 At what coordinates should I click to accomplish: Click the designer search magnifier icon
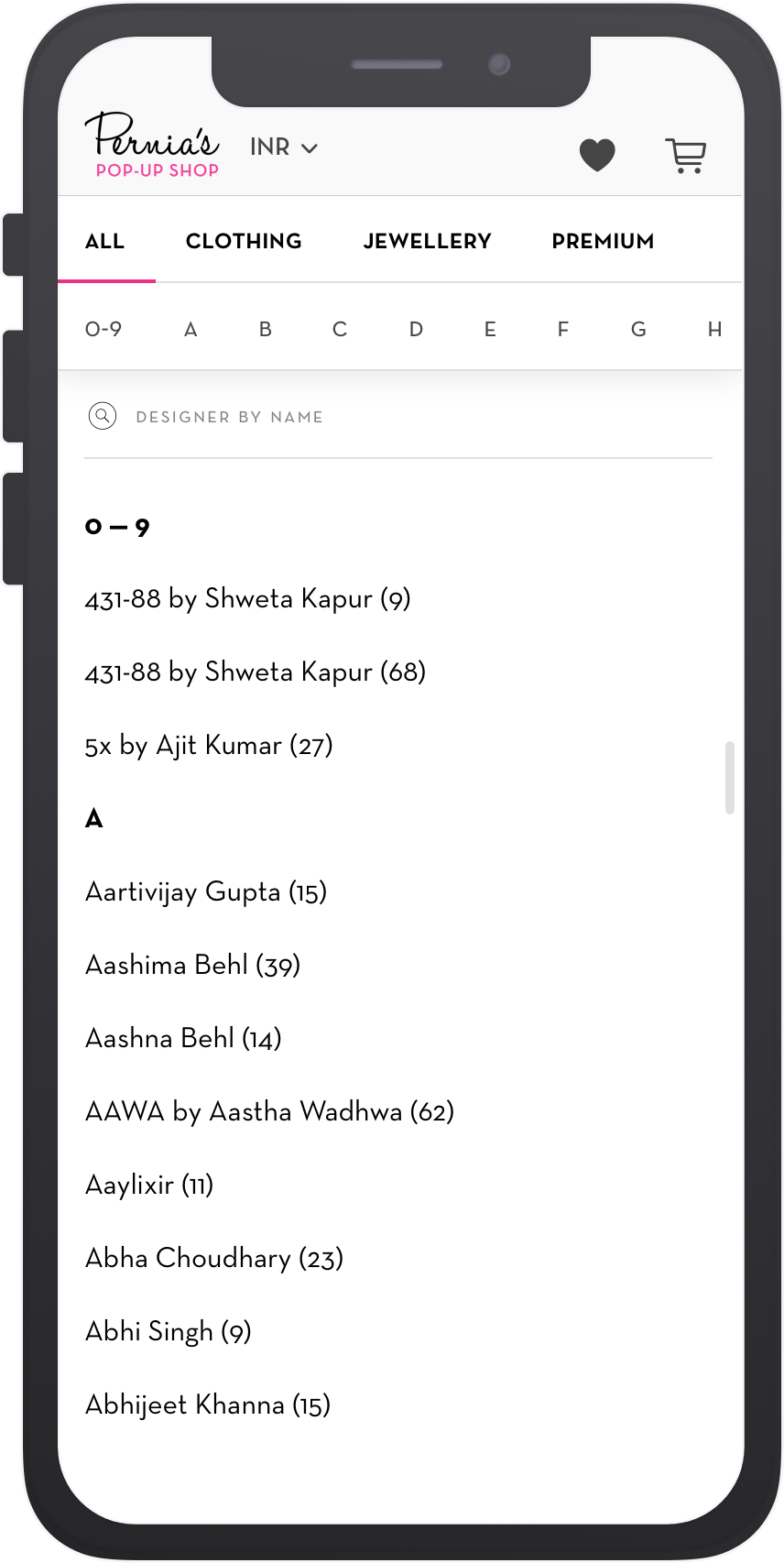click(x=103, y=416)
